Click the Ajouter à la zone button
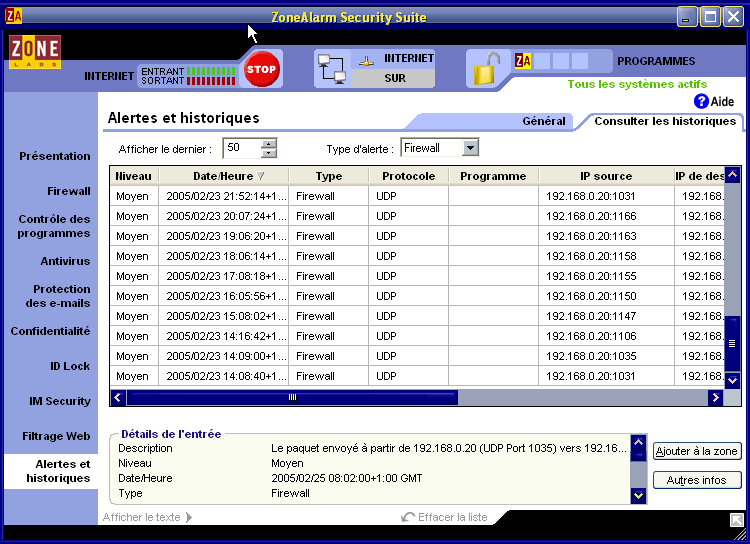This screenshot has width=750, height=544. click(697, 451)
